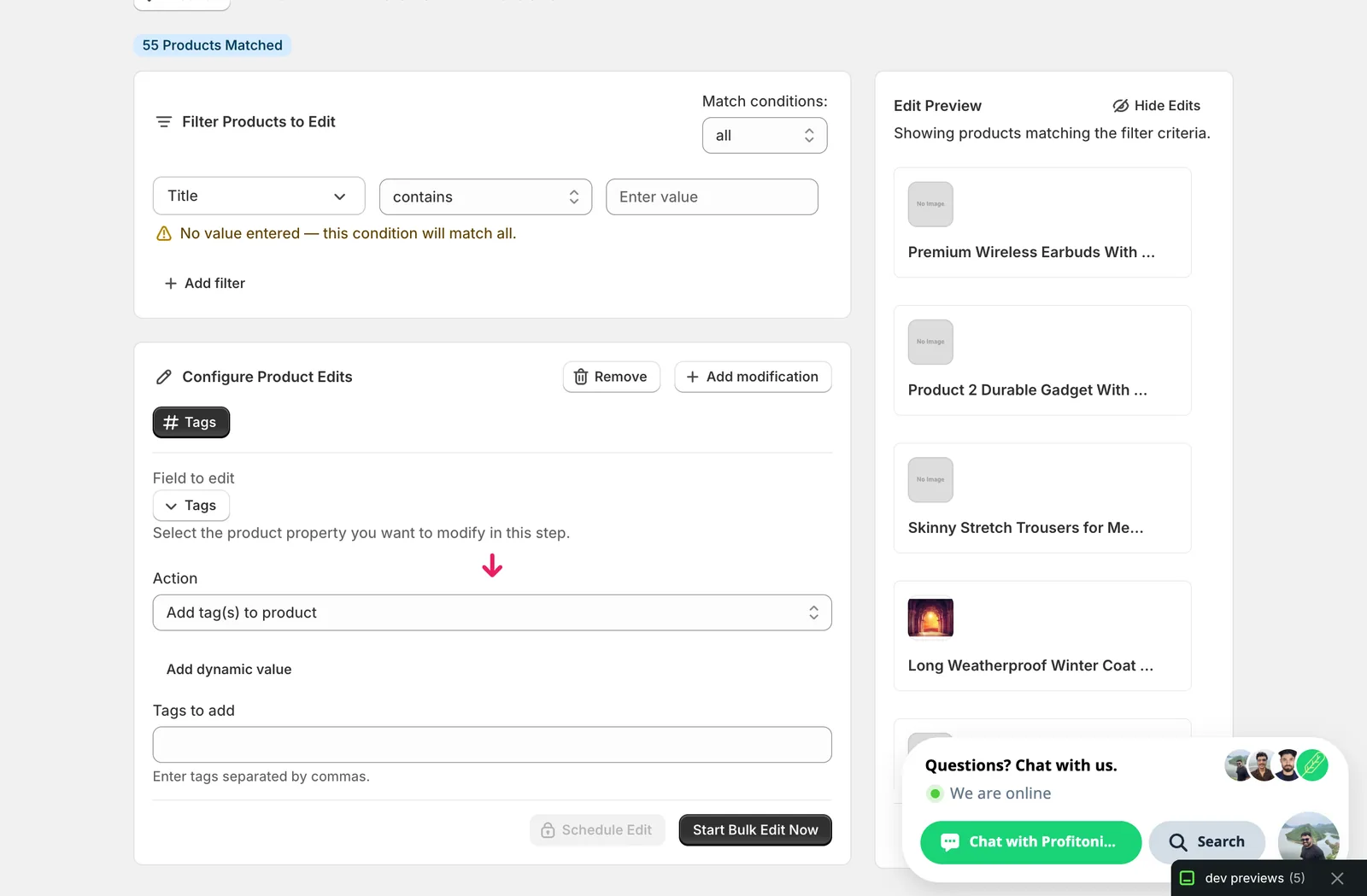Click Skinny Stretch Trousers placeholder thumbnail
1367x896 pixels.
[x=930, y=480]
